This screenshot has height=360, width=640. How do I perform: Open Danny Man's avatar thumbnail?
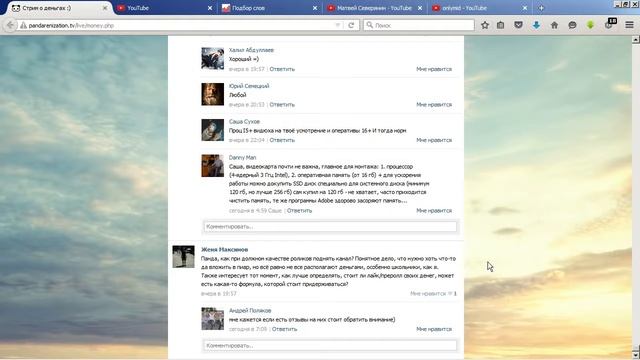tap(213, 166)
